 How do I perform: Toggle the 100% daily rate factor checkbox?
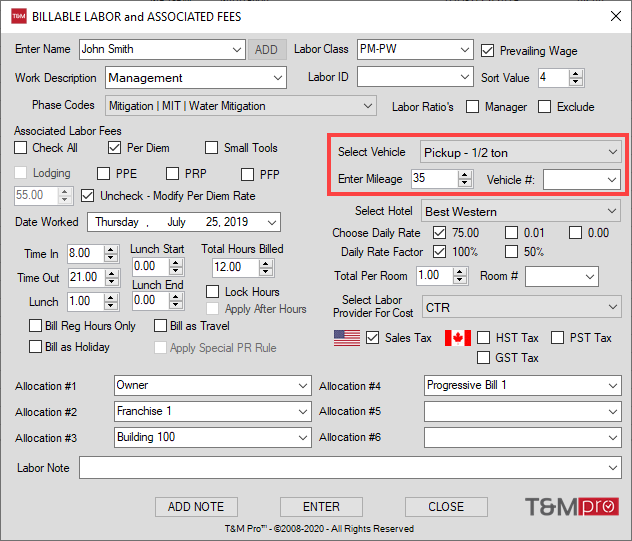439,252
